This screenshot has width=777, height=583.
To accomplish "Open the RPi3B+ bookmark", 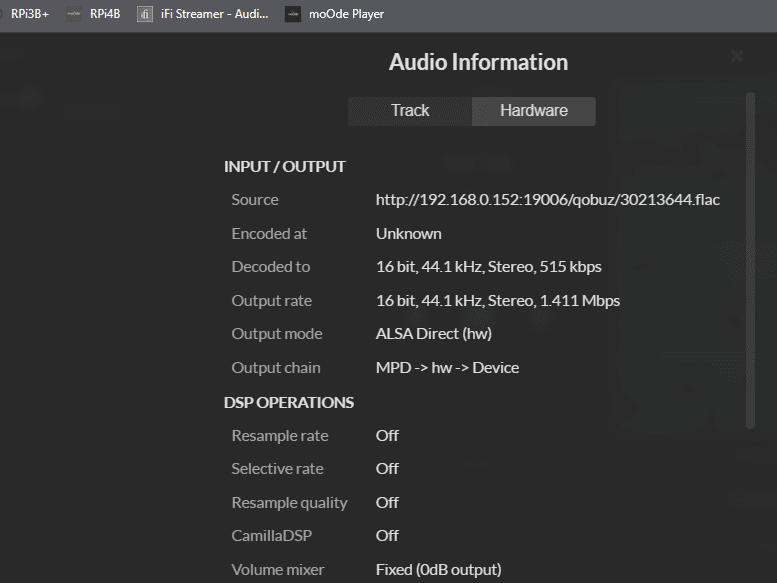I will pyautogui.click(x=30, y=14).
